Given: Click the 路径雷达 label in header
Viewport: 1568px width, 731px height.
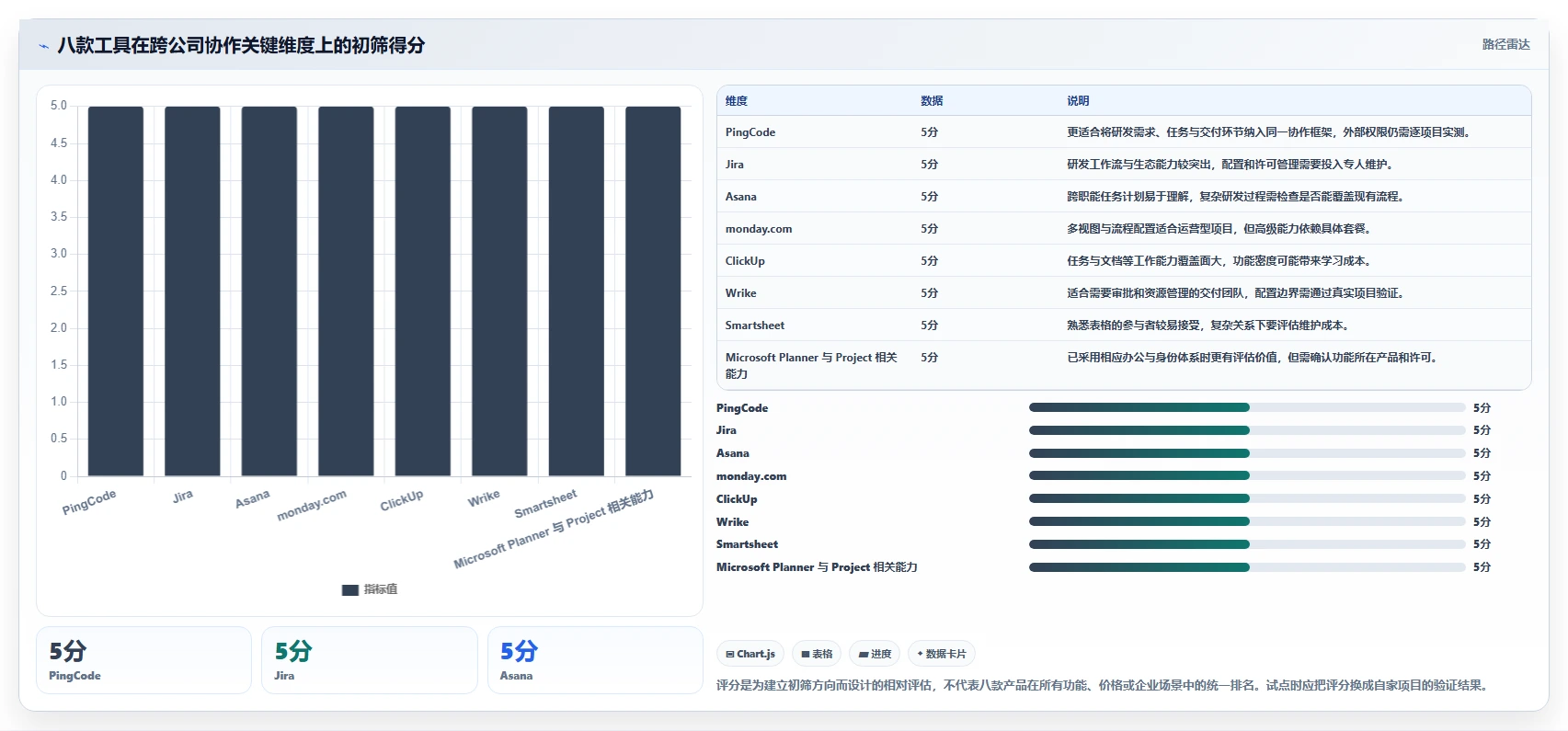Looking at the screenshot, I should (x=1505, y=44).
